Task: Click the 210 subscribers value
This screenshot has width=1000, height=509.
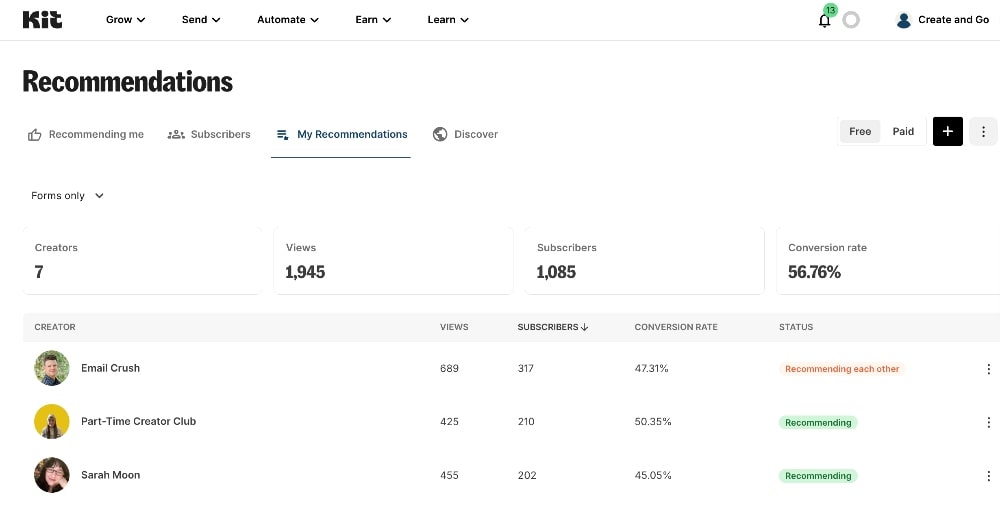Action: 526,422
